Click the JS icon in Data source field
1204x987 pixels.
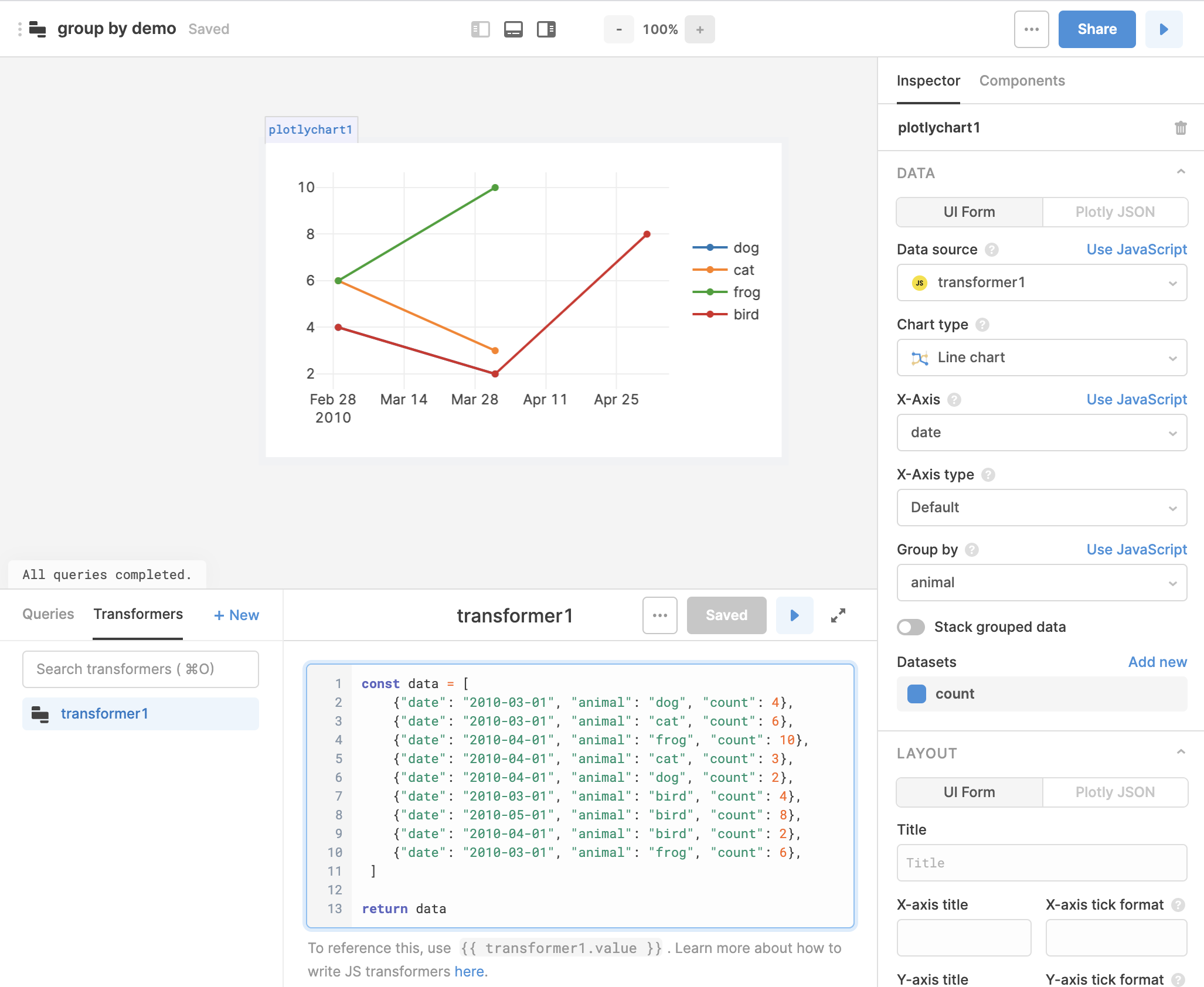pyautogui.click(x=920, y=283)
